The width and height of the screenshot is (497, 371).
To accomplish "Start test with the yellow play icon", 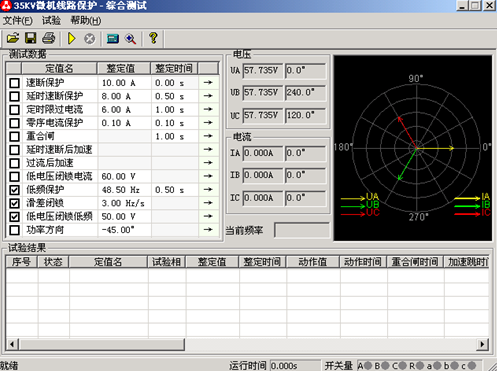I will click(71, 38).
